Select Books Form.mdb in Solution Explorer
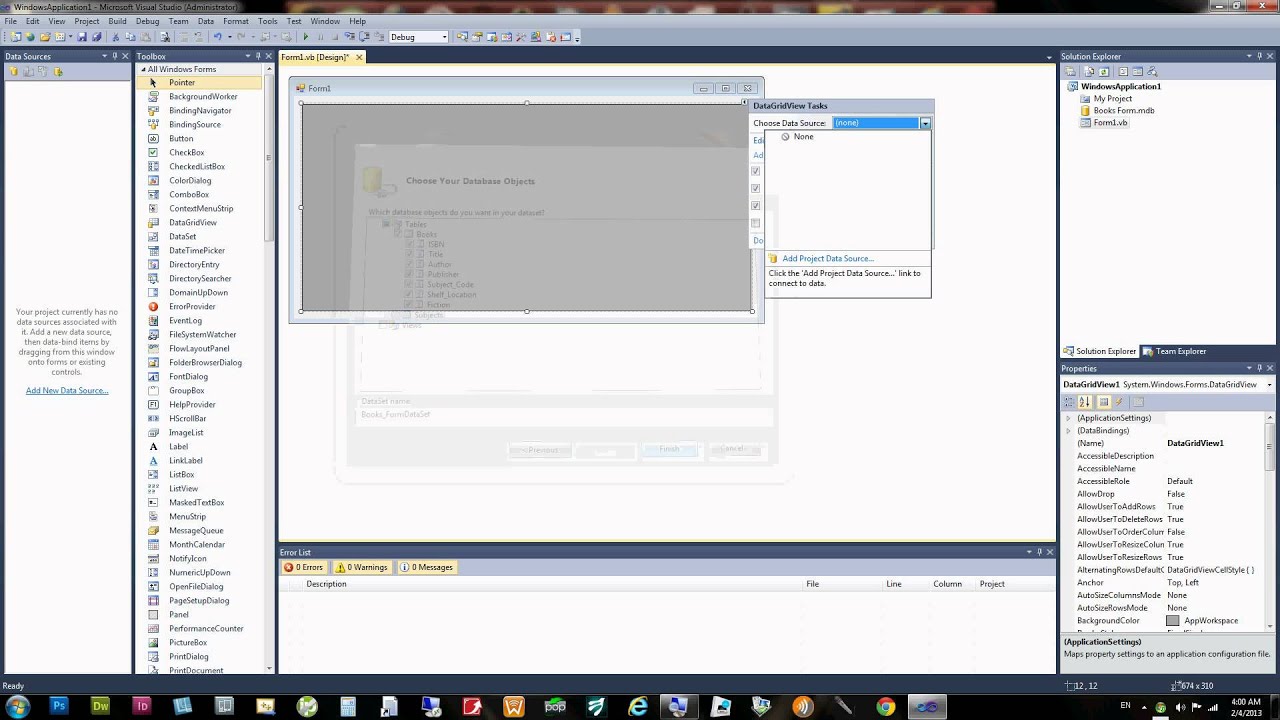Screen dimensions: 1280x720 click(1123, 111)
